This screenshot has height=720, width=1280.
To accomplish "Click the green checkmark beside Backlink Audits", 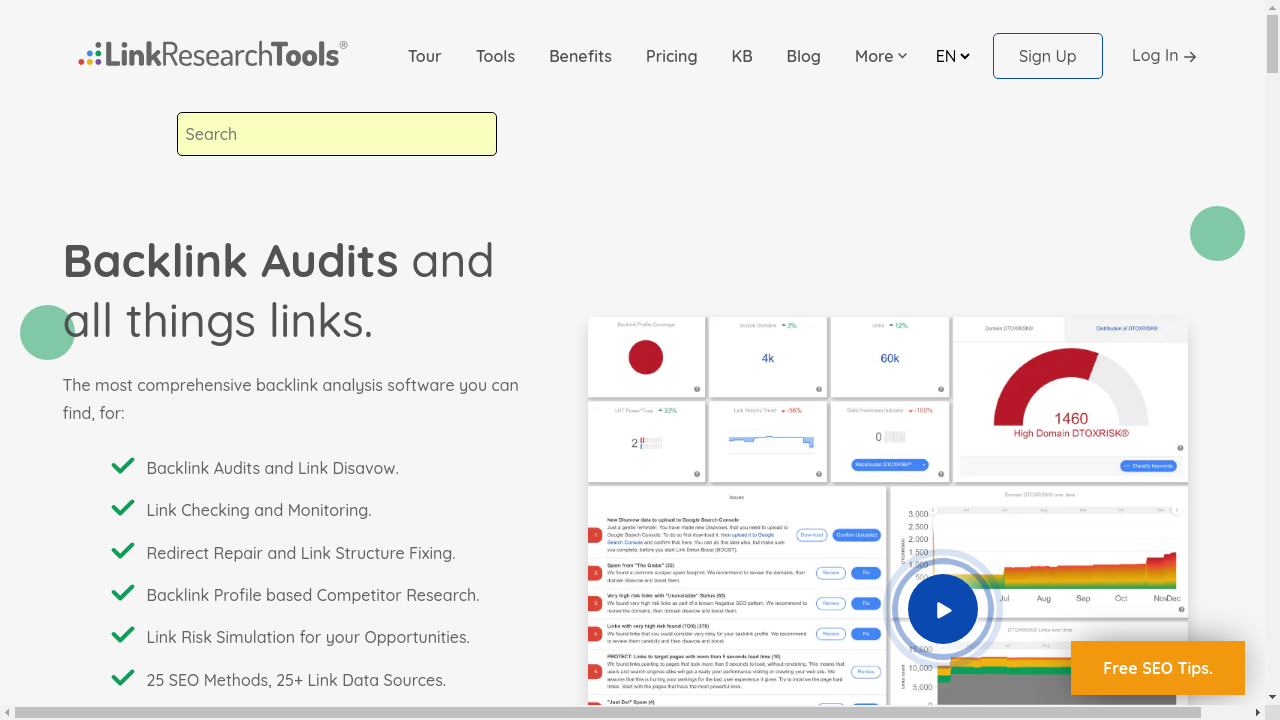I will 123,466.
